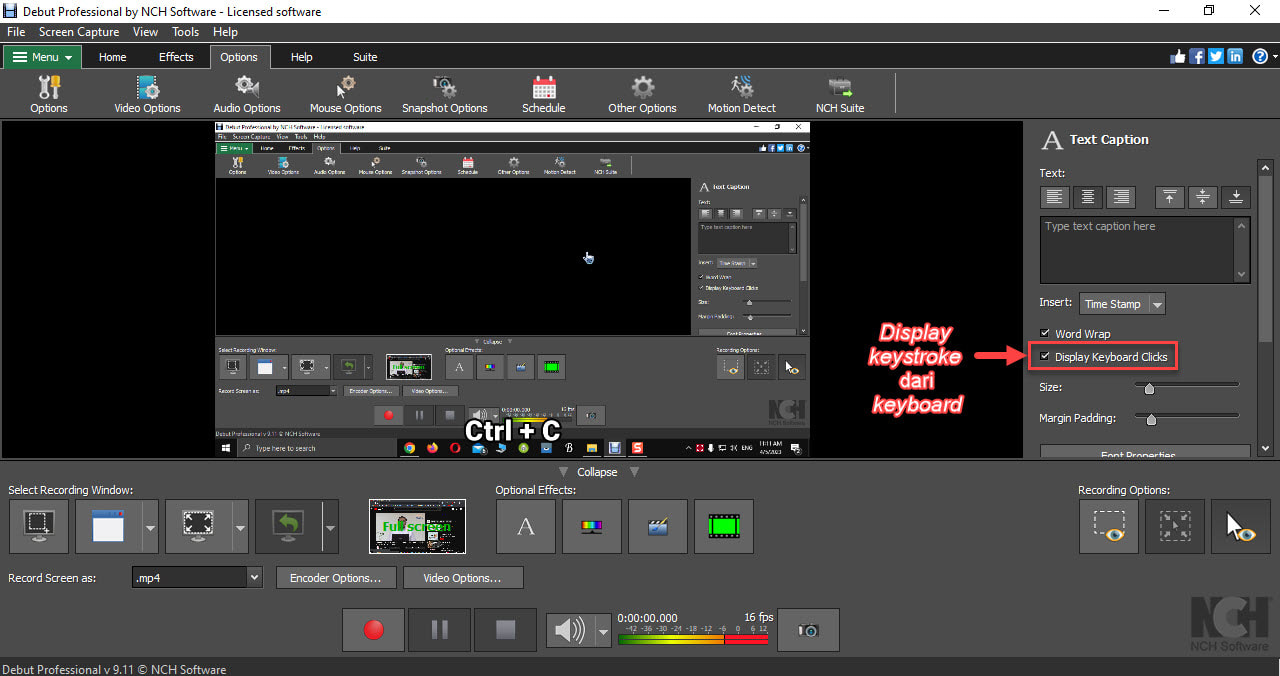Viewport: 1280px width, 676px height.
Task: Align caption to the top
Action: click(x=1170, y=197)
